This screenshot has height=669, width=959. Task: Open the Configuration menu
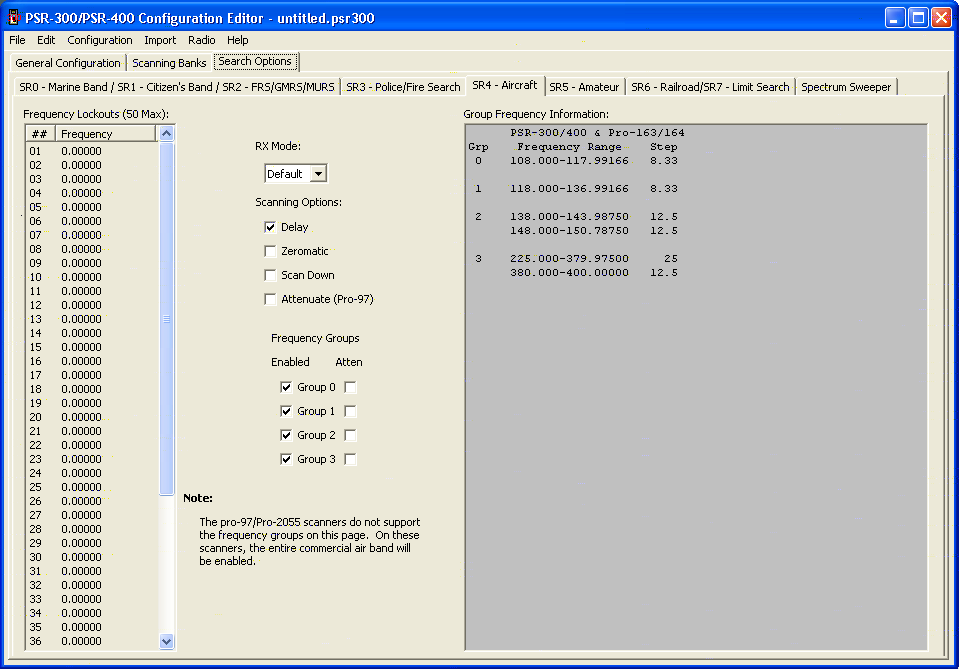[x=100, y=40]
